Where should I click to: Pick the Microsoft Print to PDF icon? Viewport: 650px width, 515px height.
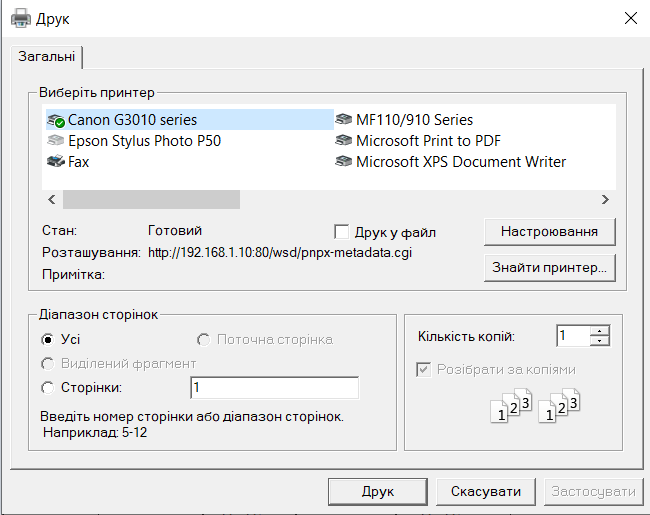(344, 141)
